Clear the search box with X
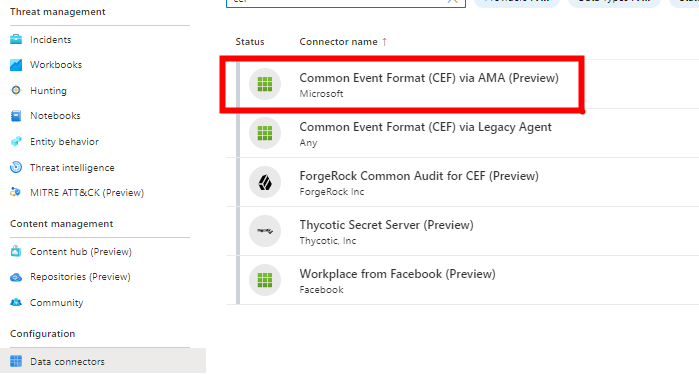This screenshot has height=375, width=699. (x=452, y=1)
